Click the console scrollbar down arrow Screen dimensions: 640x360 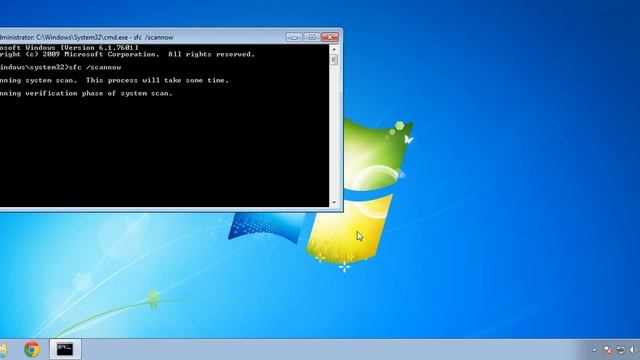click(334, 202)
